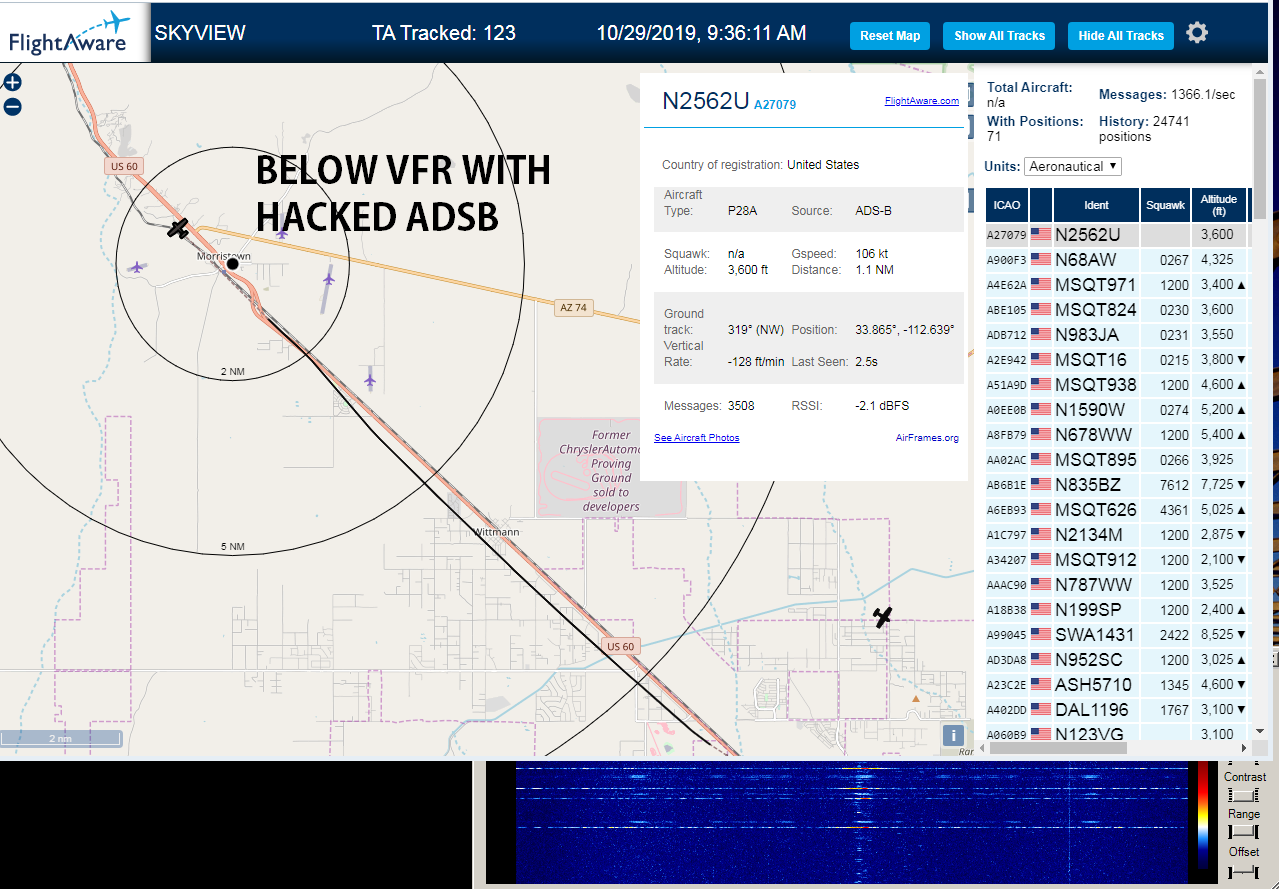Click the SKYVIEW title in header
Screen dimensions: 1279x889
(200, 33)
